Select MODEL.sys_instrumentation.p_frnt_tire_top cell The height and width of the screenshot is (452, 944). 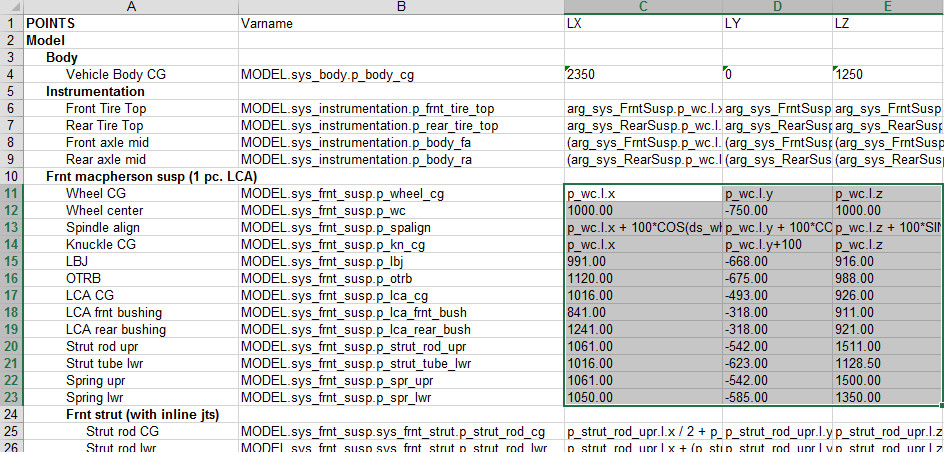point(402,109)
